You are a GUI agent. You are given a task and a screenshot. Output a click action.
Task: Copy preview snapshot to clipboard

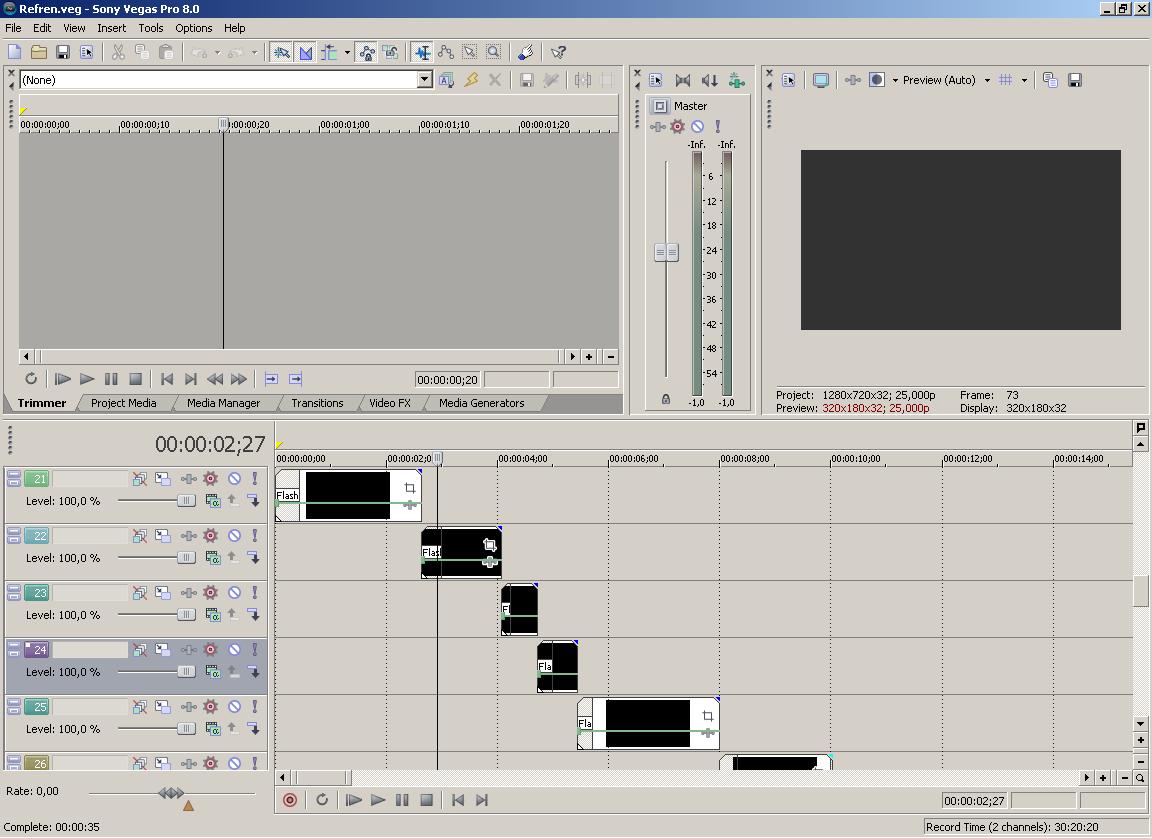1048,80
